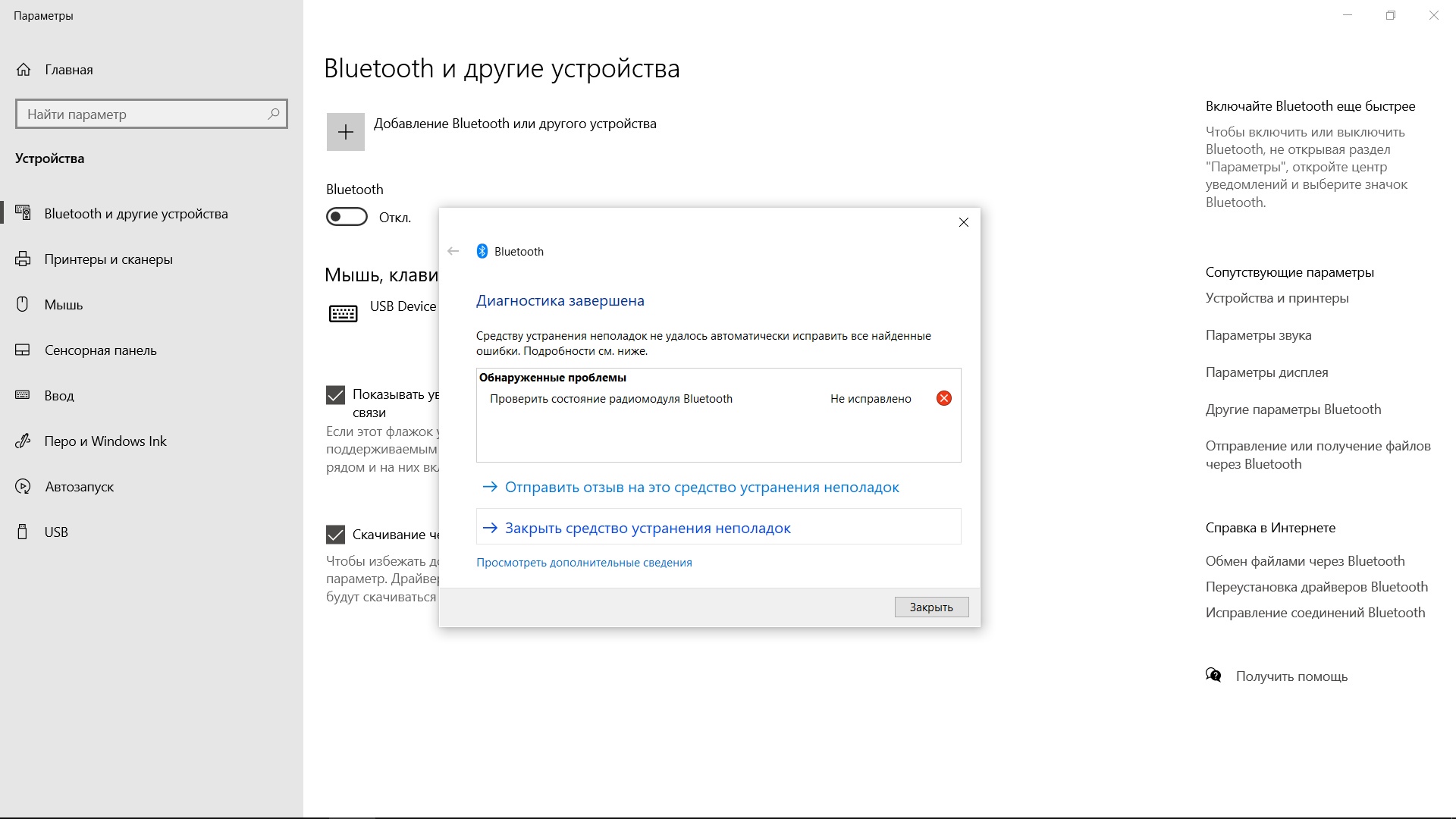The image size is (1456, 819).
Task: Uncheck the Скачивание через checkbox
Action: [335, 535]
